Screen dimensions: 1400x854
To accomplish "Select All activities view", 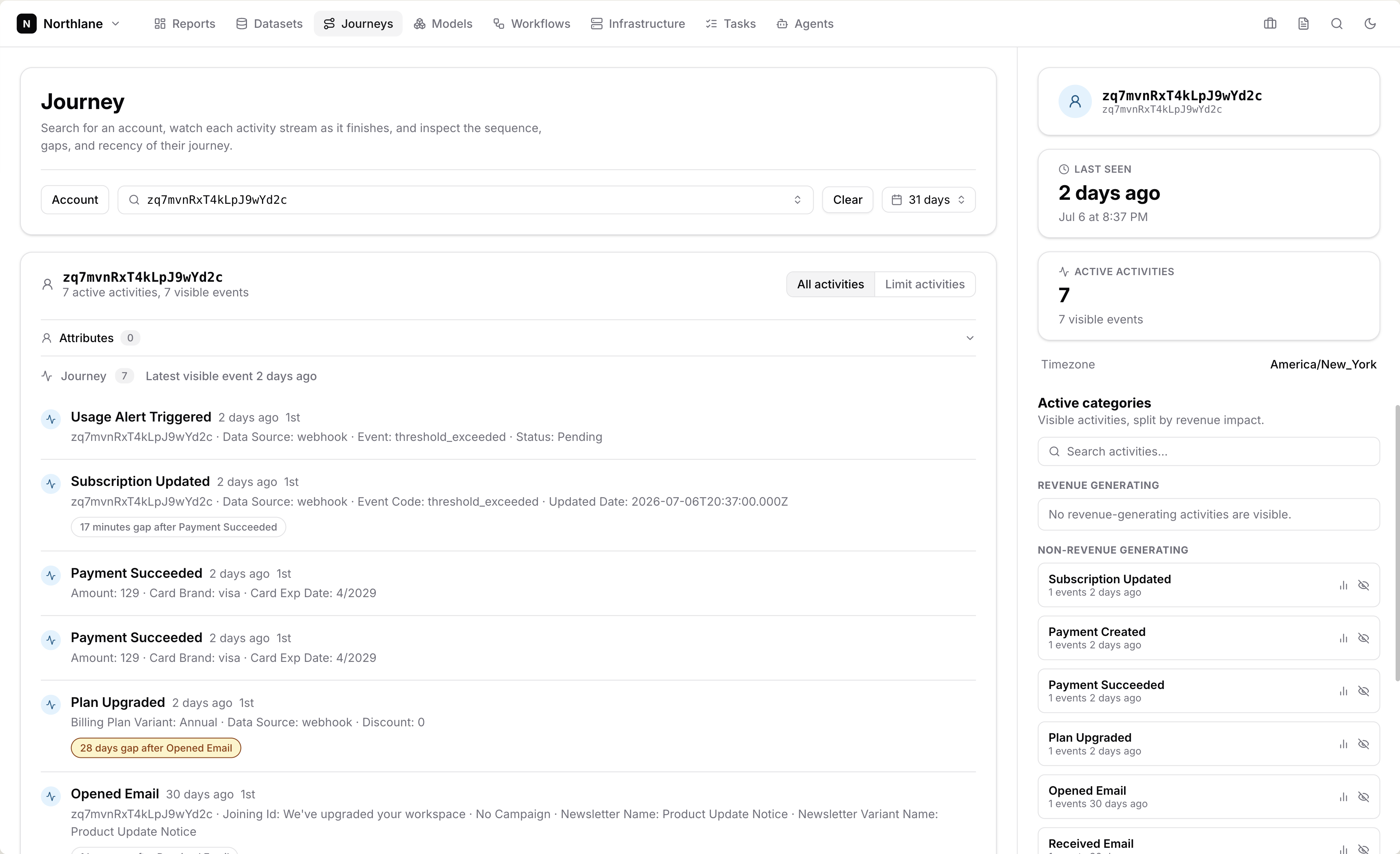I will point(830,284).
